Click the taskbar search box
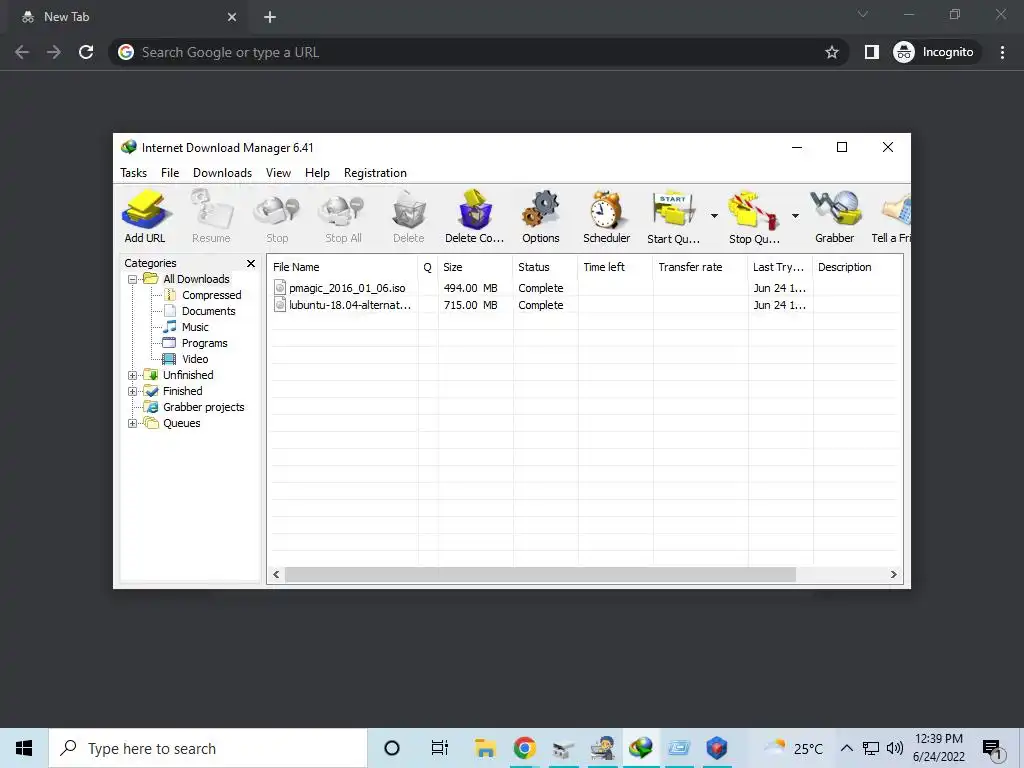 (x=208, y=748)
